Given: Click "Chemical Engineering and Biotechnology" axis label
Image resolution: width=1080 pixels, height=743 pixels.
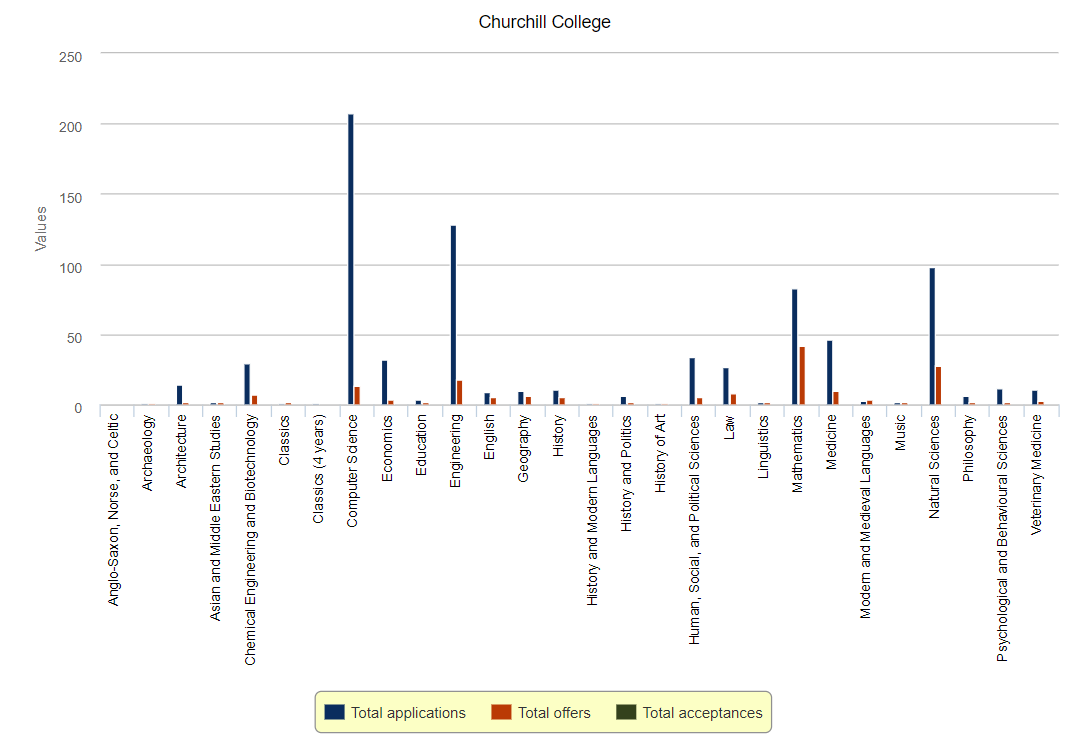Looking at the screenshot, I should click(x=250, y=540).
